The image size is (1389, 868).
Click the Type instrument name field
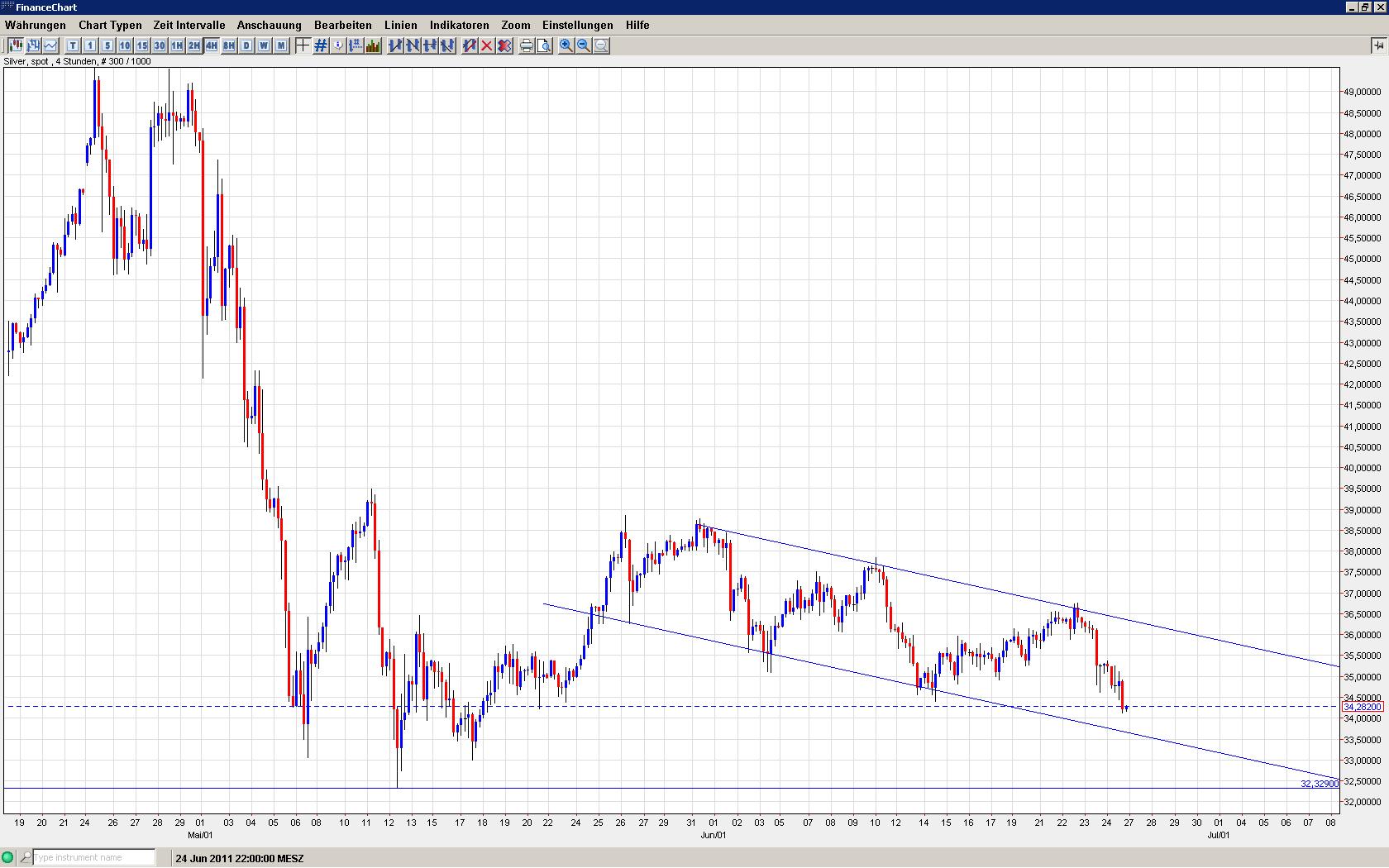tap(93, 857)
